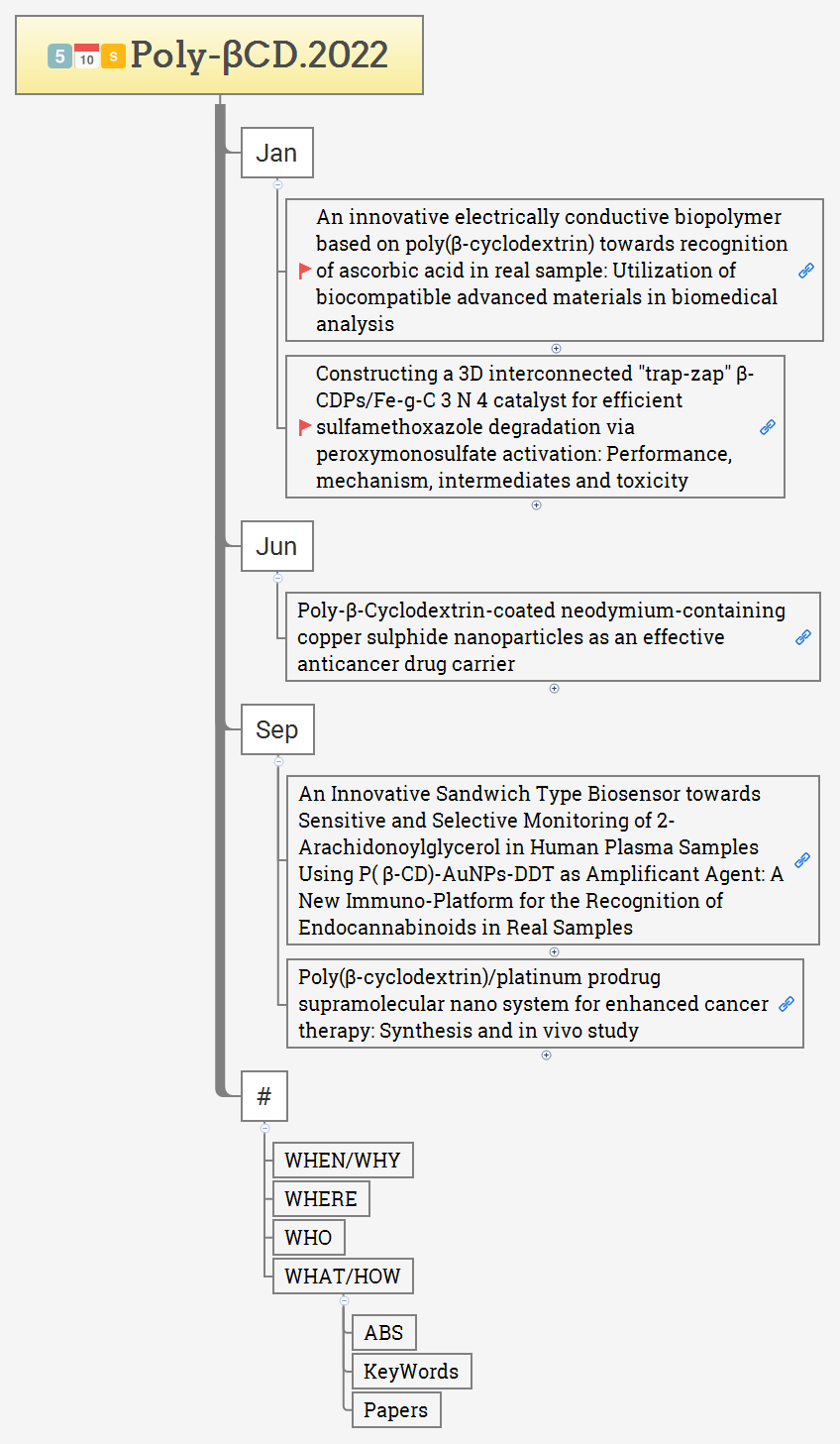Collapse the Jan branch
The image size is (840, 1444).
point(277,184)
